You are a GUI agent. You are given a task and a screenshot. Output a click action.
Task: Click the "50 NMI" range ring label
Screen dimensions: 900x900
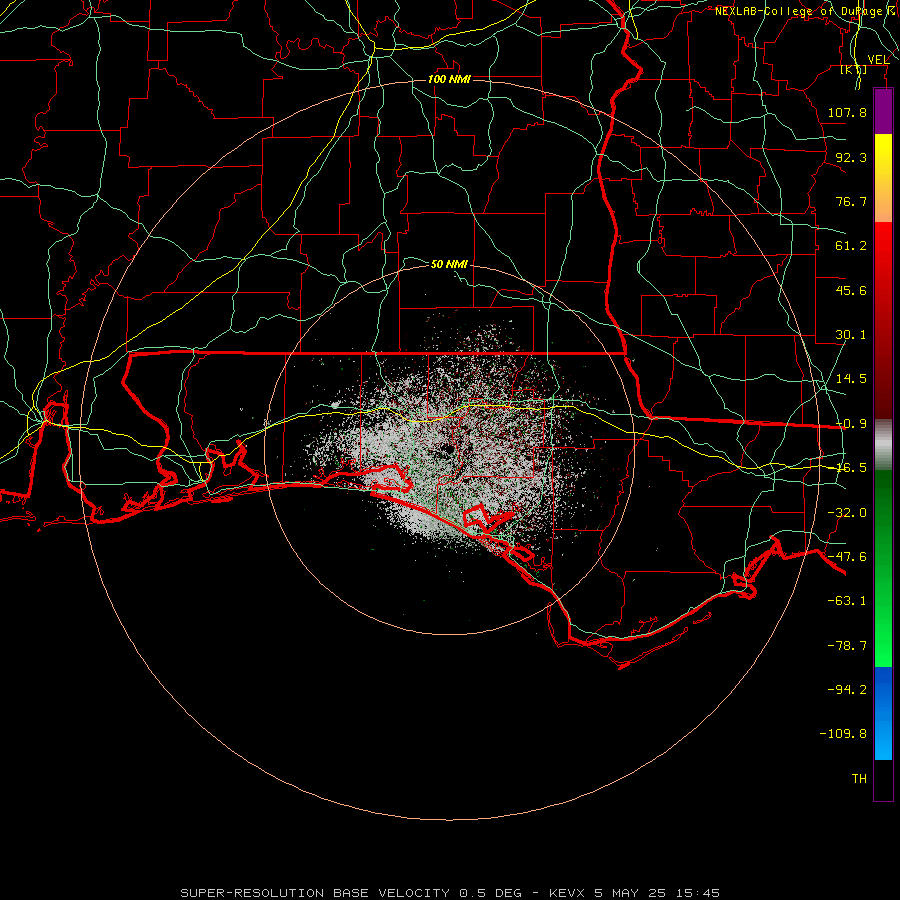click(x=449, y=264)
